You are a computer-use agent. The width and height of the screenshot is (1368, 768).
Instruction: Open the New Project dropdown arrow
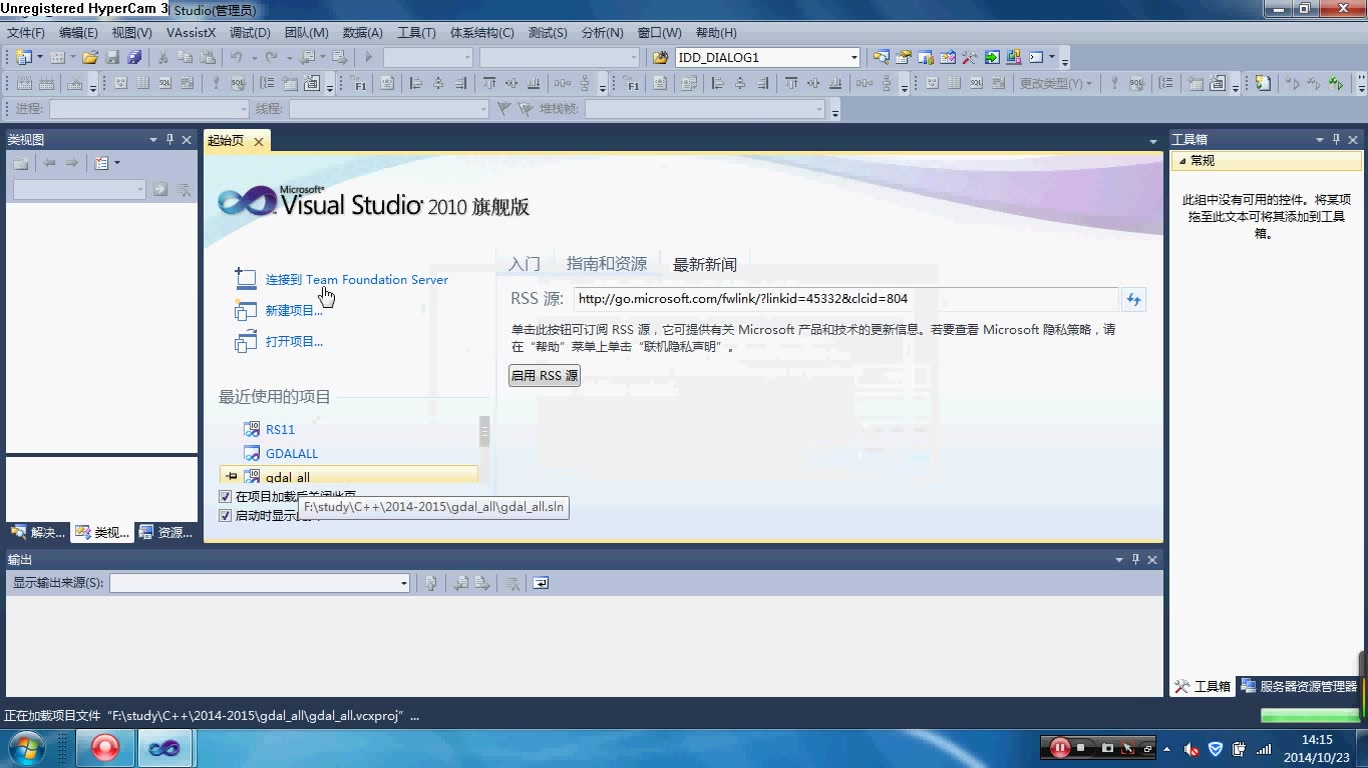(40, 57)
